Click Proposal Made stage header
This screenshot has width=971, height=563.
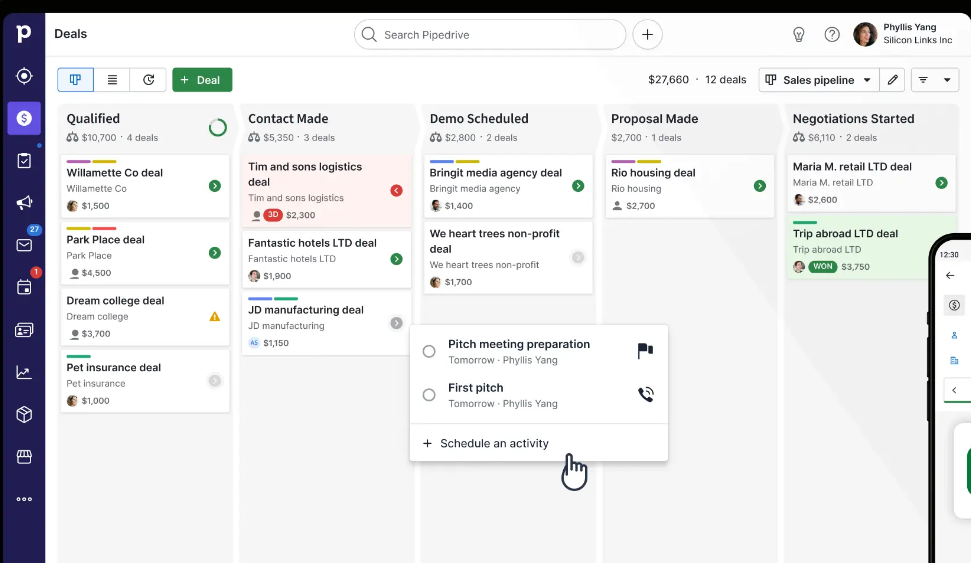[x=655, y=118]
